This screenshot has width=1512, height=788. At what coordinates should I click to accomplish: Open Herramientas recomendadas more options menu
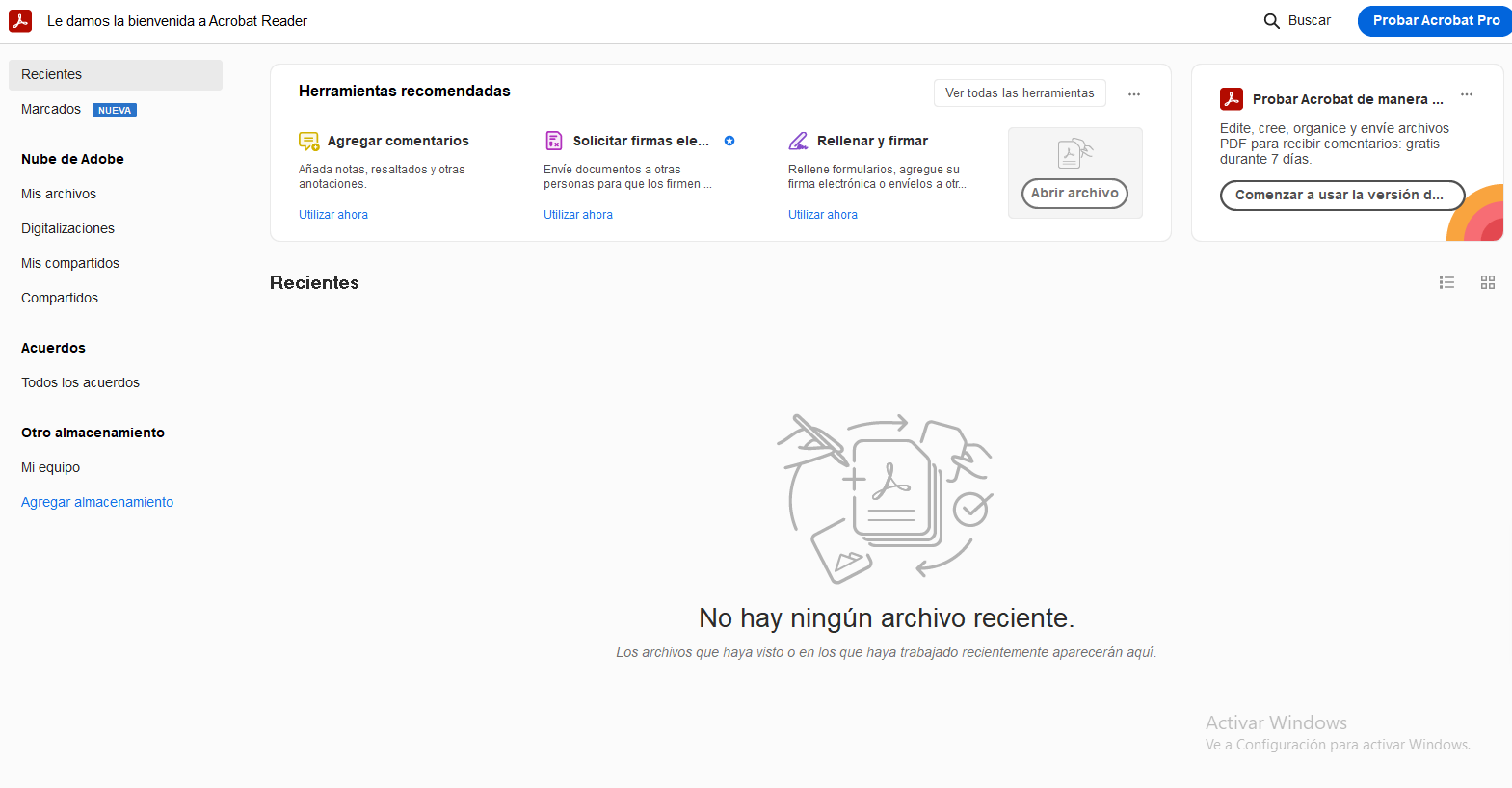pyautogui.click(x=1134, y=94)
